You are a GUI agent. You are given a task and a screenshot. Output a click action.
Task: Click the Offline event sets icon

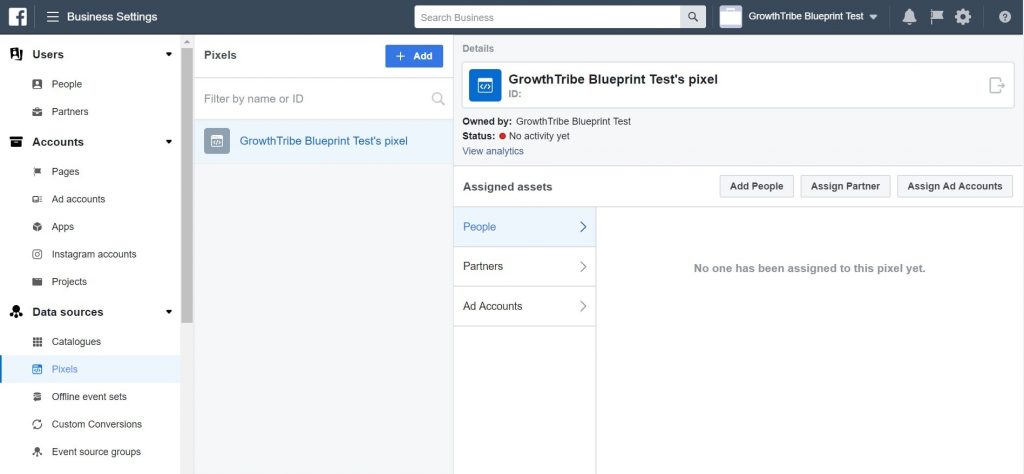(x=37, y=396)
